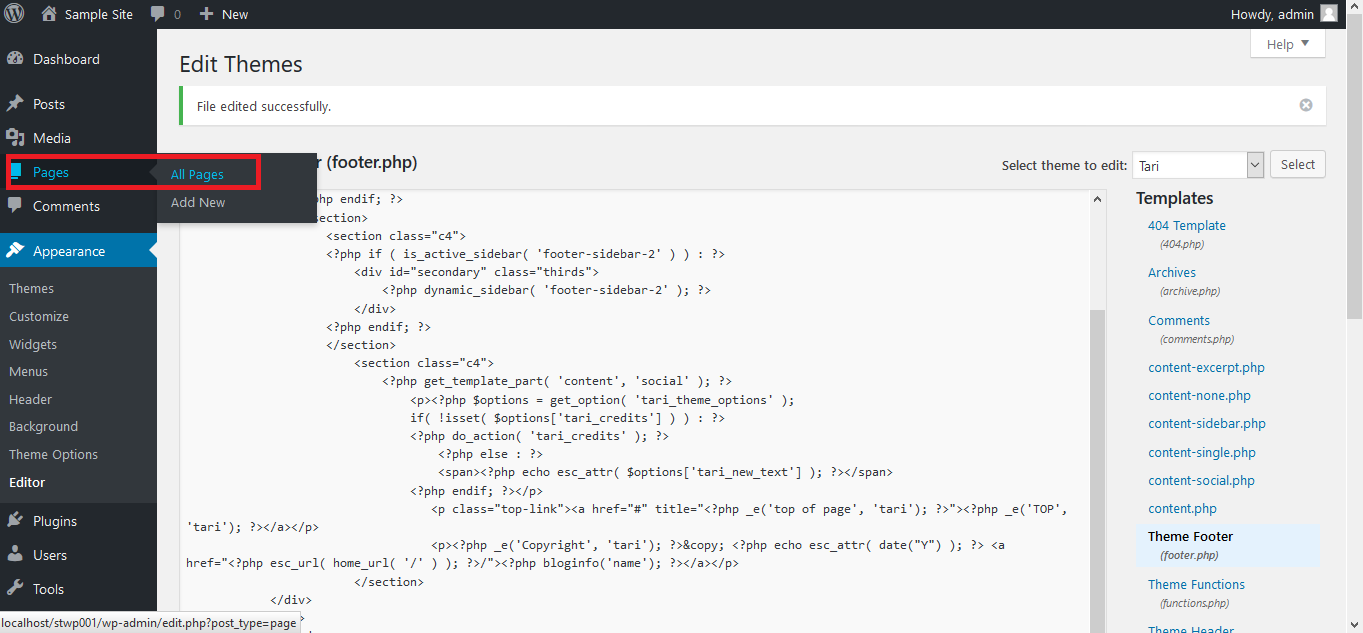Open content-sidebar.php template
This screenshot has width=1363, height=633.
[1207, 424]
